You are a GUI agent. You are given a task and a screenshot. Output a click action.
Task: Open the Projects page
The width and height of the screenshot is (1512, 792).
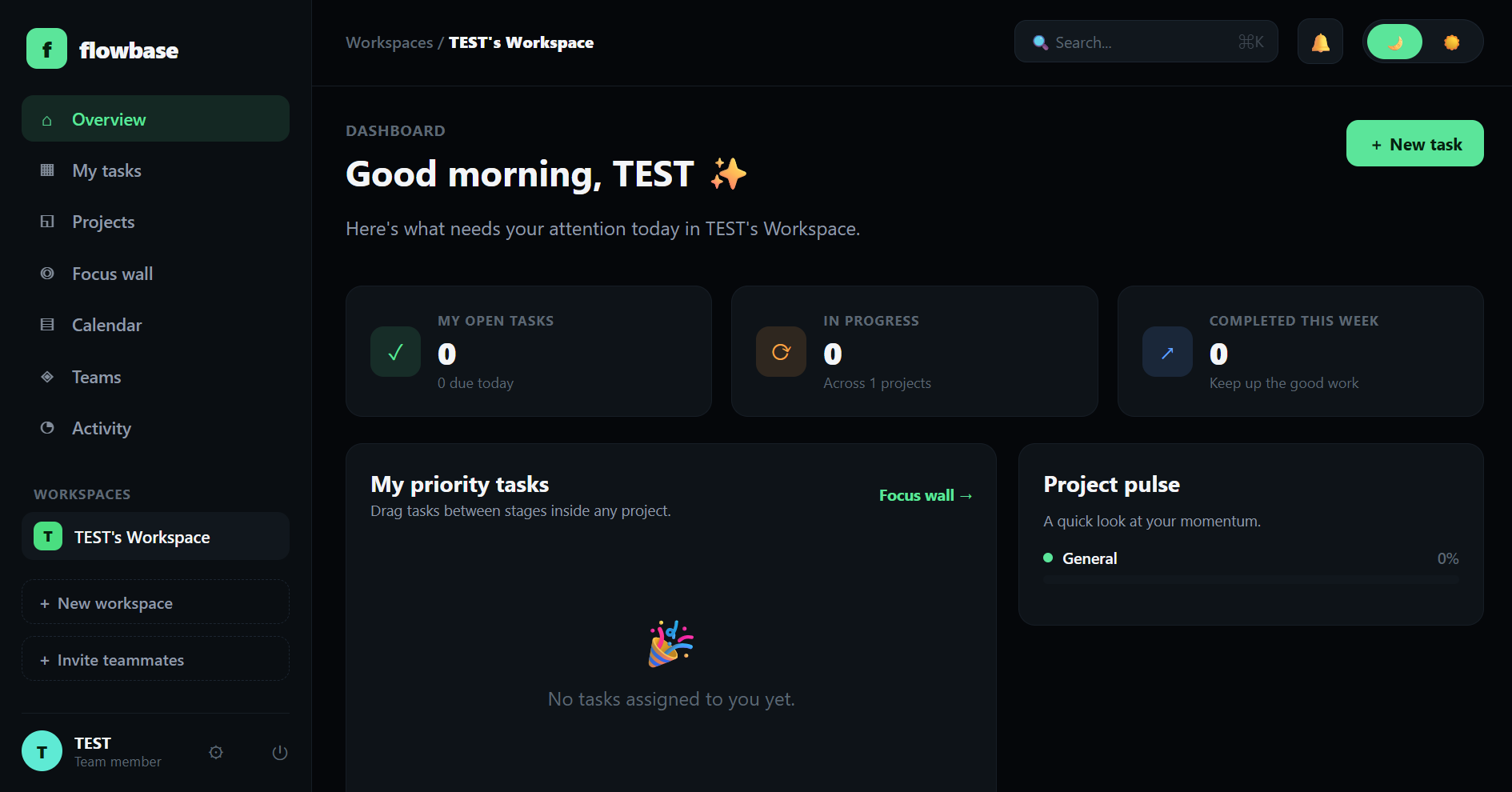tap(155, 222)
